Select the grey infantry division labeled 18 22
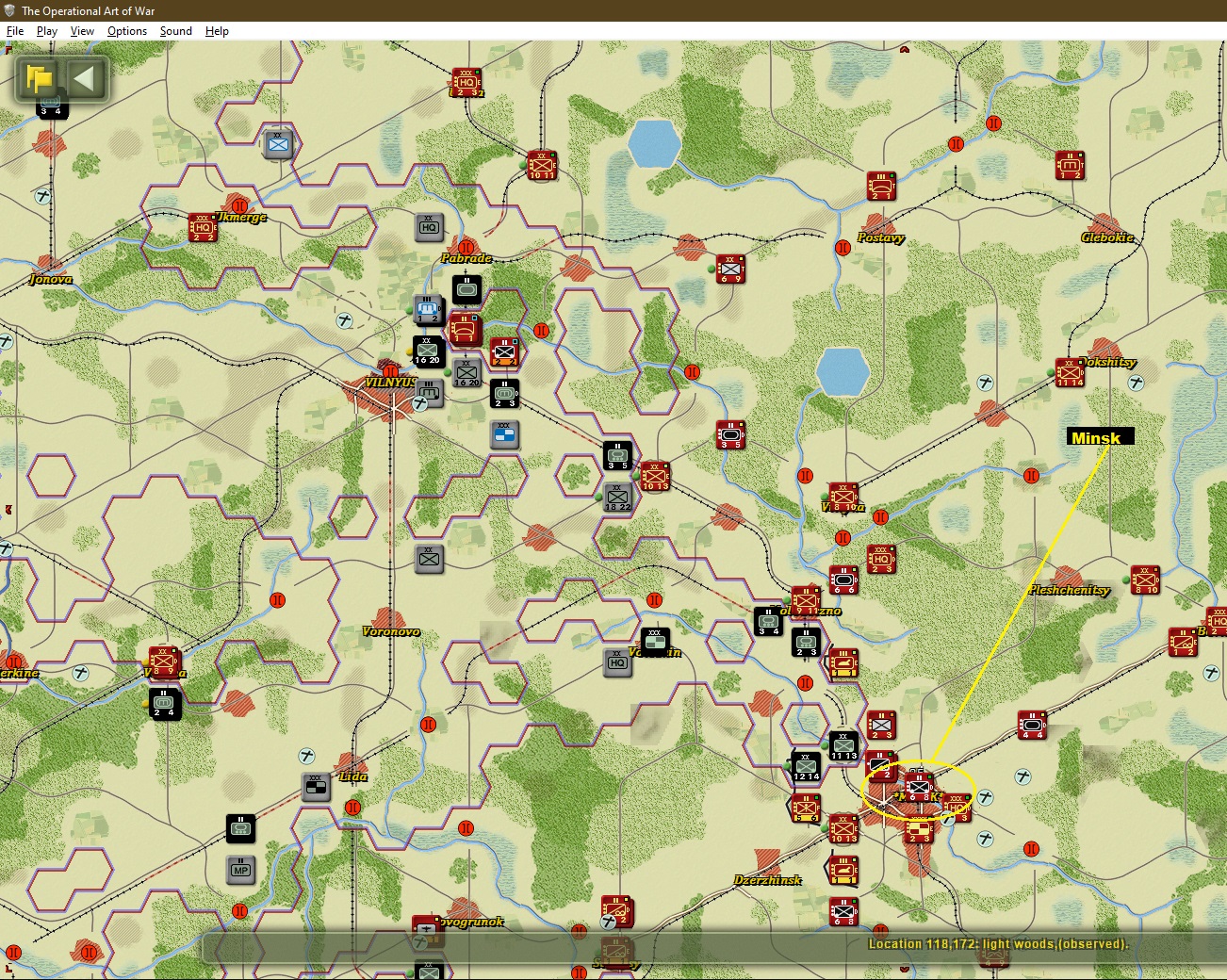Image resolution: width=1227 pixels, height=980 pixels. pos(617,497)
